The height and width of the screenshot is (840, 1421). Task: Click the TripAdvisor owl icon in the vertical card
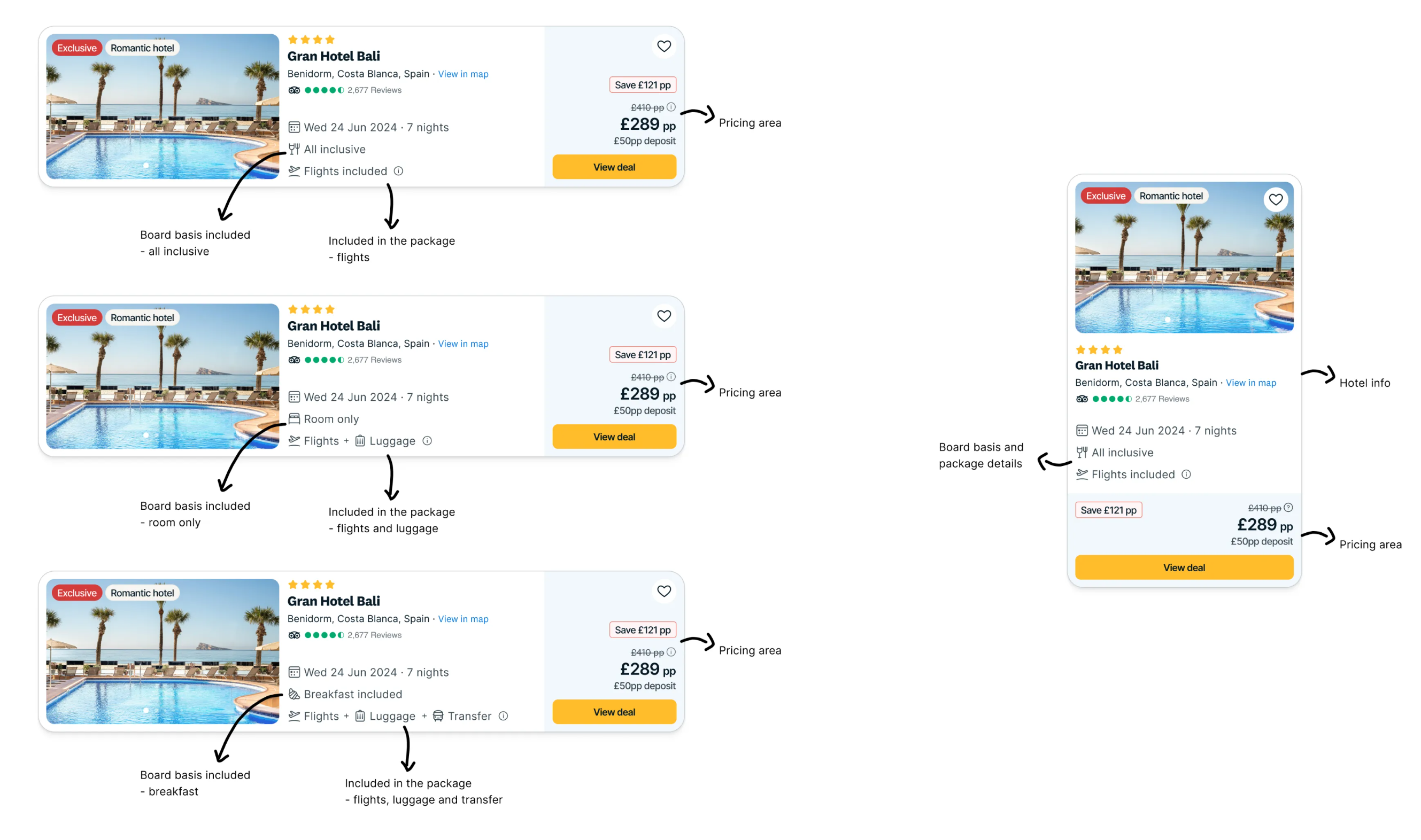click(1082, 399)
